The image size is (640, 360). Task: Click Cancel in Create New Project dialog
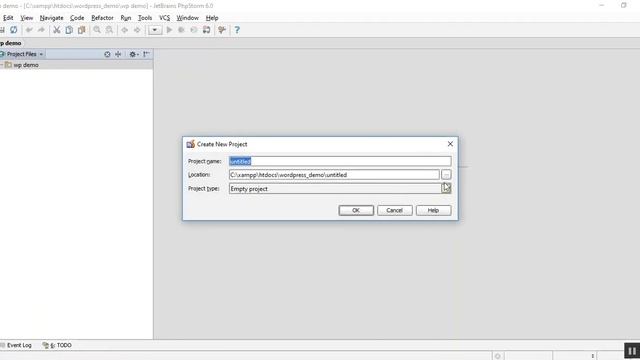(x=395, y=210)
